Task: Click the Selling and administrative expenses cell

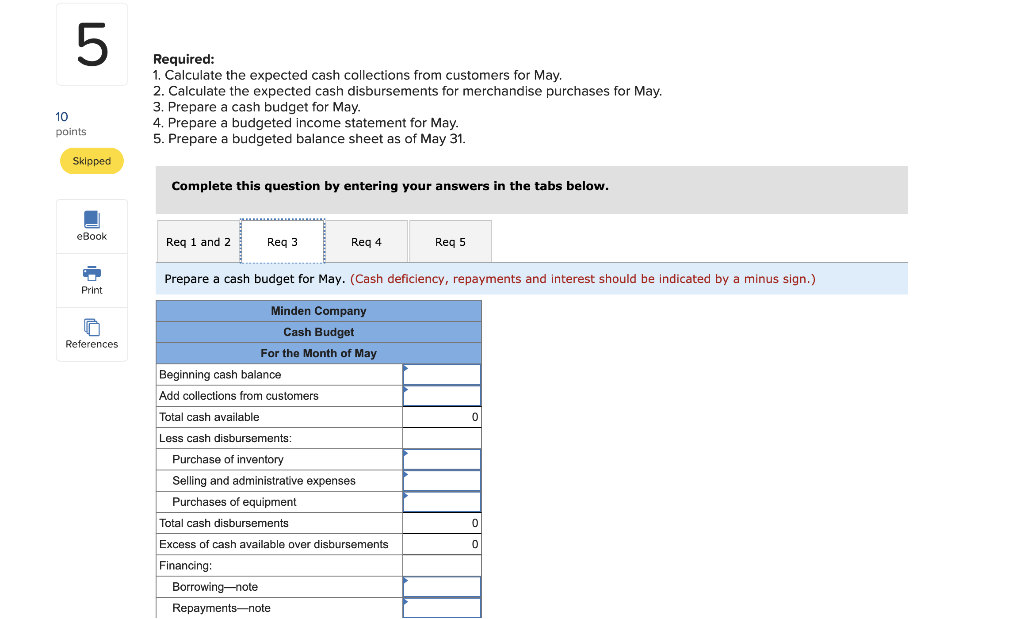Action: tap(442, 480)
